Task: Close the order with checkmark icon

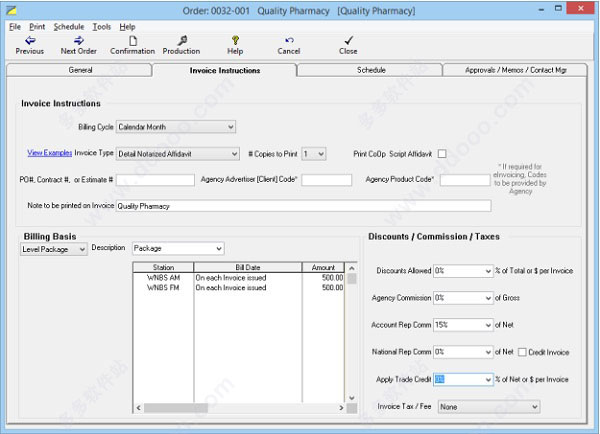Action: click(348, 45)
